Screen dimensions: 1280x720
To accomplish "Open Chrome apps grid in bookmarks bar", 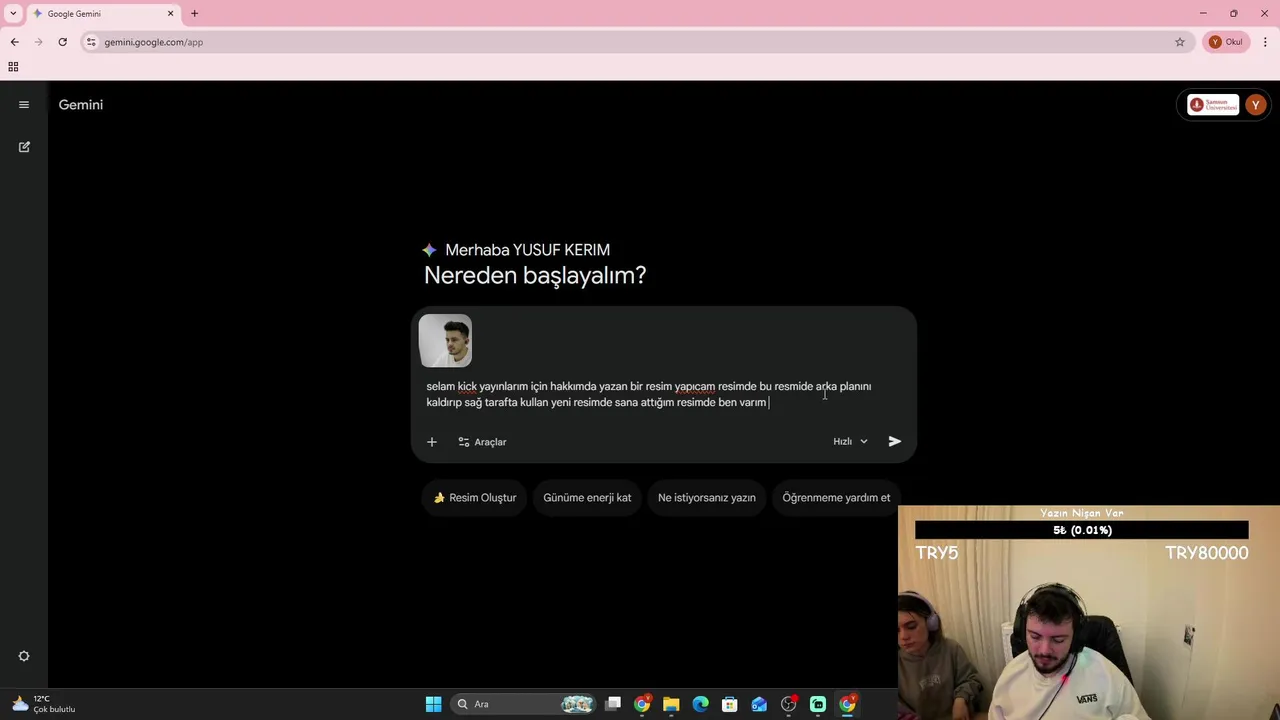I will tap(13, 67).
